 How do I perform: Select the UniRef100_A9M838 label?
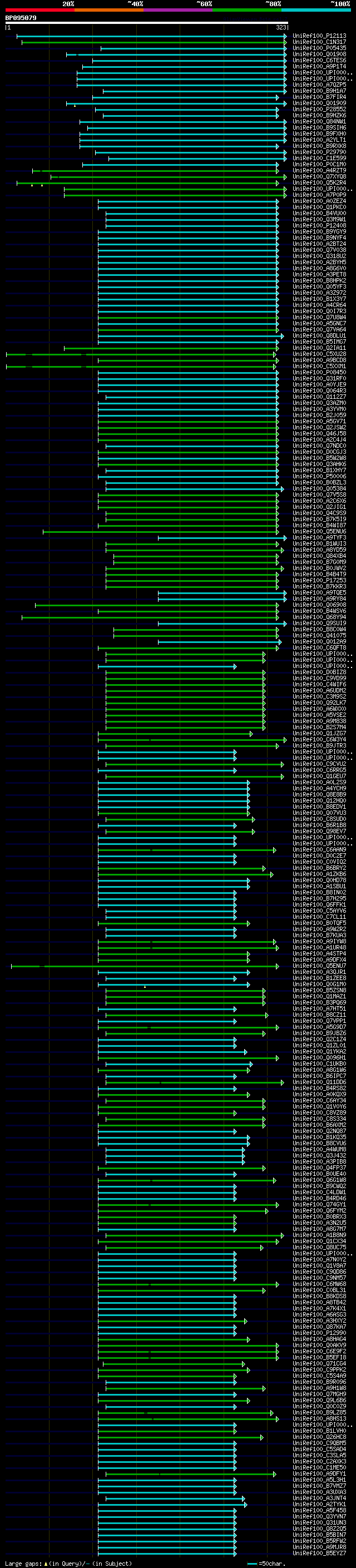click(319, 721)
